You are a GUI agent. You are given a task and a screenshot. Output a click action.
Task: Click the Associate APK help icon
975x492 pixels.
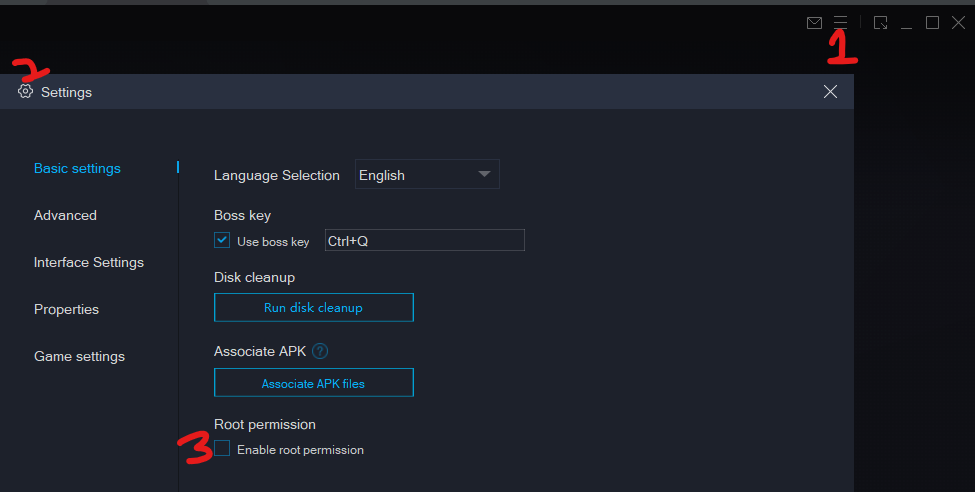pos(320,351)
